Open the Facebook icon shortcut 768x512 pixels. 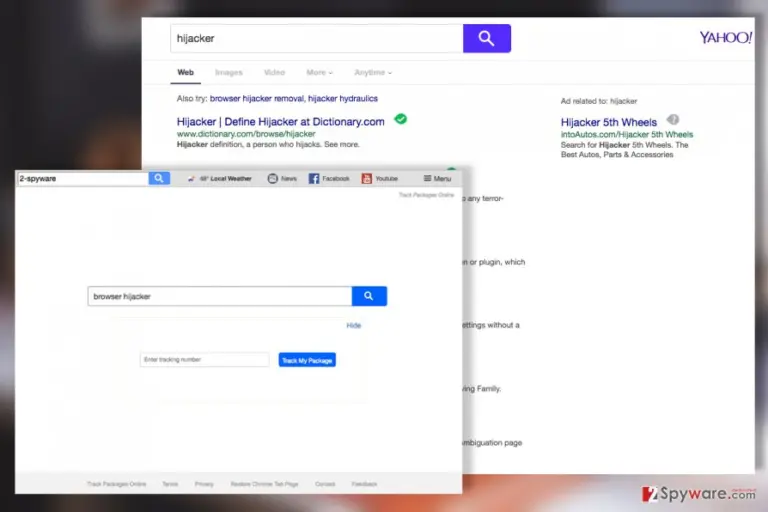pyautogui.click(x=314, y=178)
